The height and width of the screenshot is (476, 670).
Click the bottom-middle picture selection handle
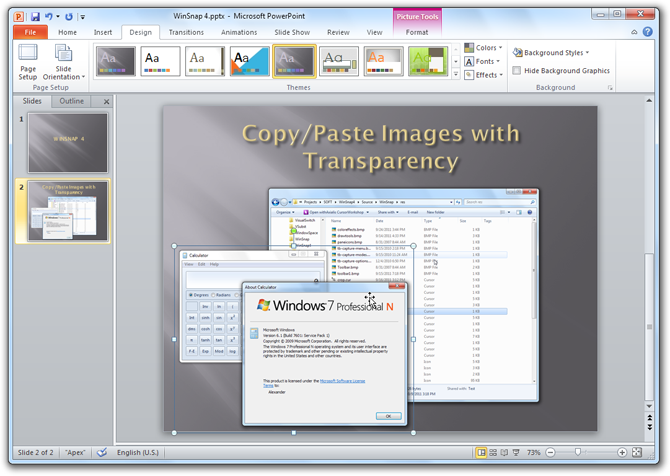pos(294,433)
